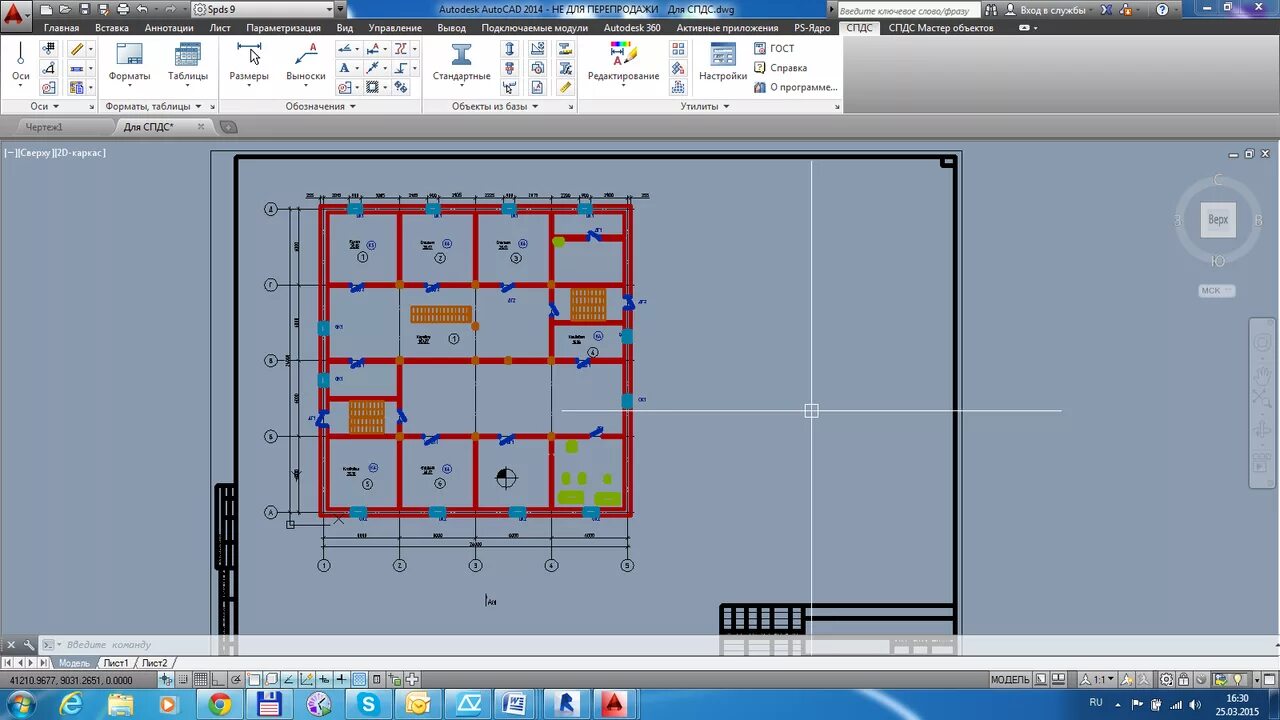The height and width of the screenshot is (720, 1280).
Task: Click the binoculars search icon
Action: [x=989, y=9]
